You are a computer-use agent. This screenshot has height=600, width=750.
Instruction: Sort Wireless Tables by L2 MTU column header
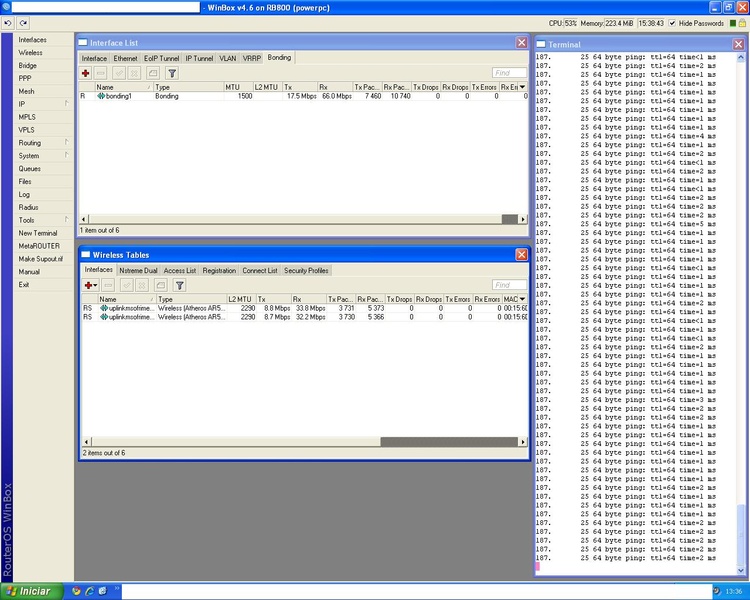point(241,299)
